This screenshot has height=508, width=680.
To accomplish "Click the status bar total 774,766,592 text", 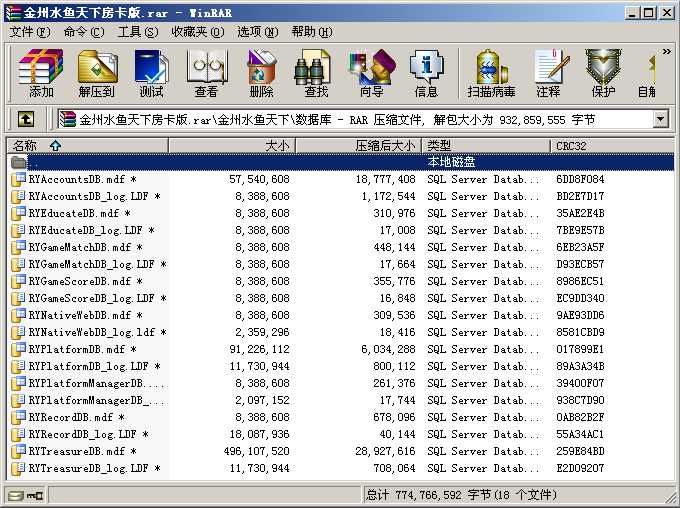I will click(461, 495).
